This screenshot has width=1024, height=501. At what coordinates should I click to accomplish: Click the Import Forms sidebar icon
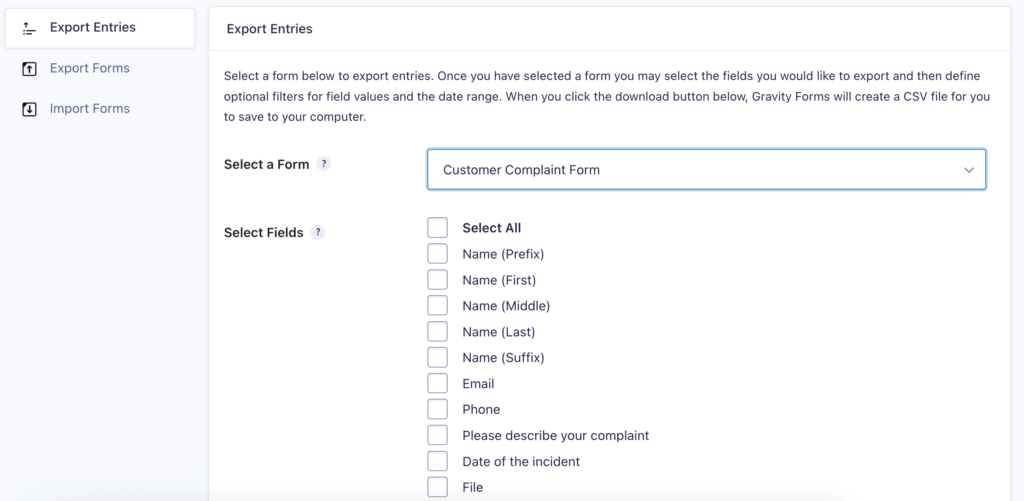point(29,109)
